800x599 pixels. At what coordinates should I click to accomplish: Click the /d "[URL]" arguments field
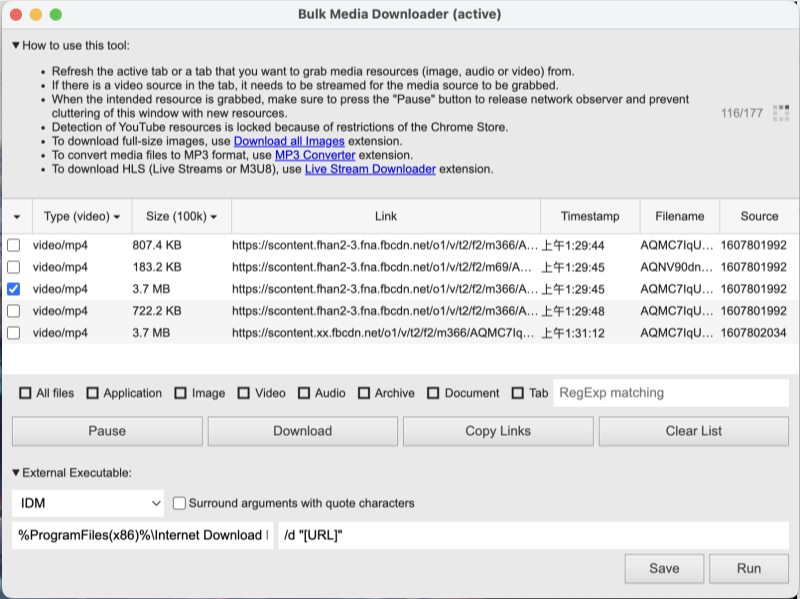[x=534, y=535]
